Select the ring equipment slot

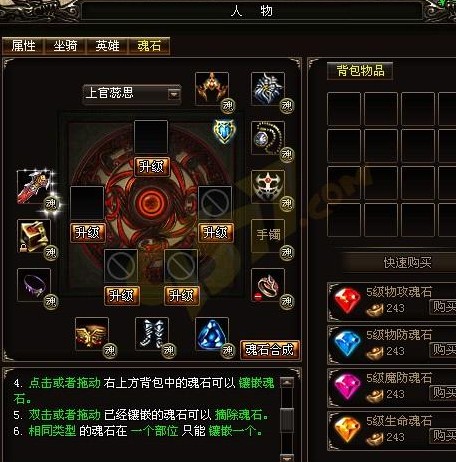[268, 285]
